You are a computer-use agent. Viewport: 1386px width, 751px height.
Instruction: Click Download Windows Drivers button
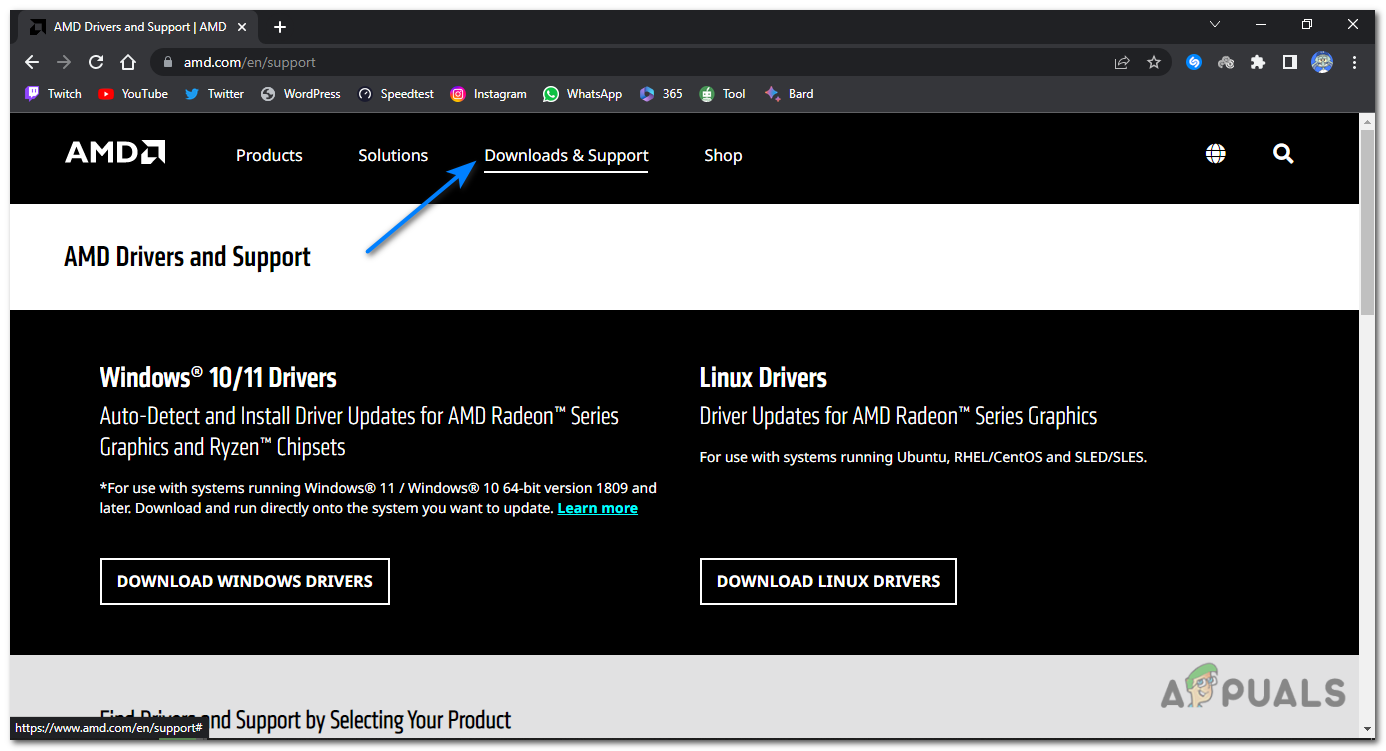245,581
